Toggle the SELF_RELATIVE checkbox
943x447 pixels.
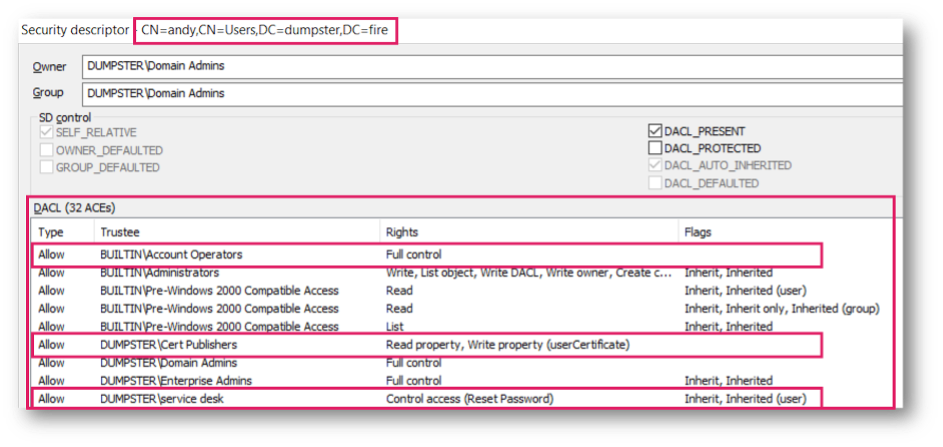click(x=46, y=133)
